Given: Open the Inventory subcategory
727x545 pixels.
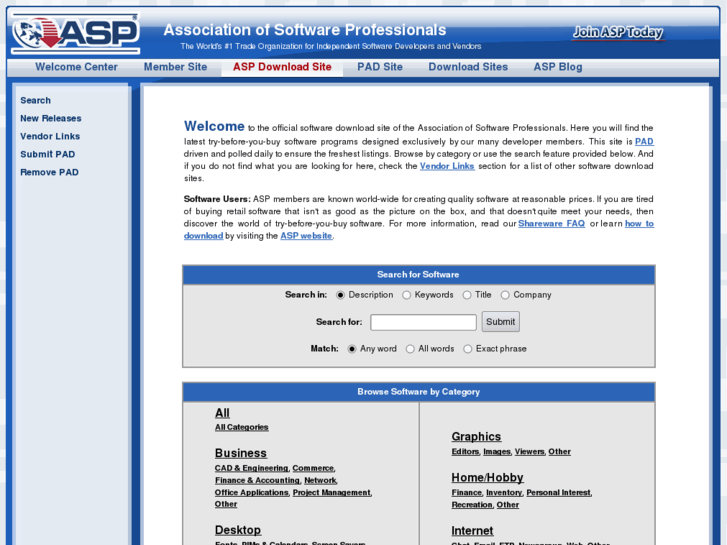Looking at the screenshot, I should pyautogui.click(x=504, y=493).
